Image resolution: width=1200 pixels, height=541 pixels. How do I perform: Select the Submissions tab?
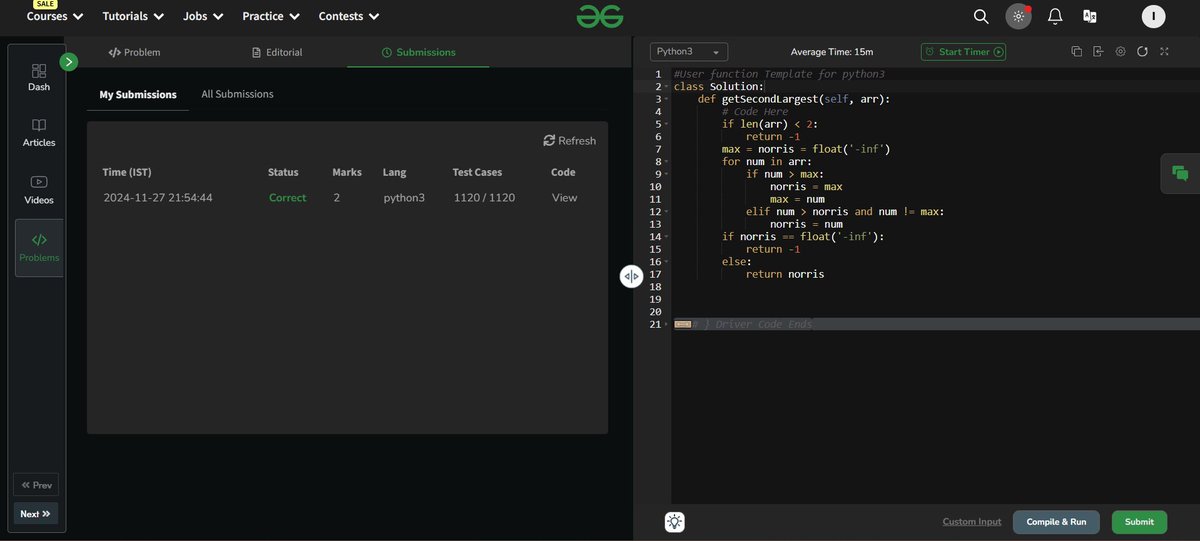pyautogui.click(x=418, y=52)
